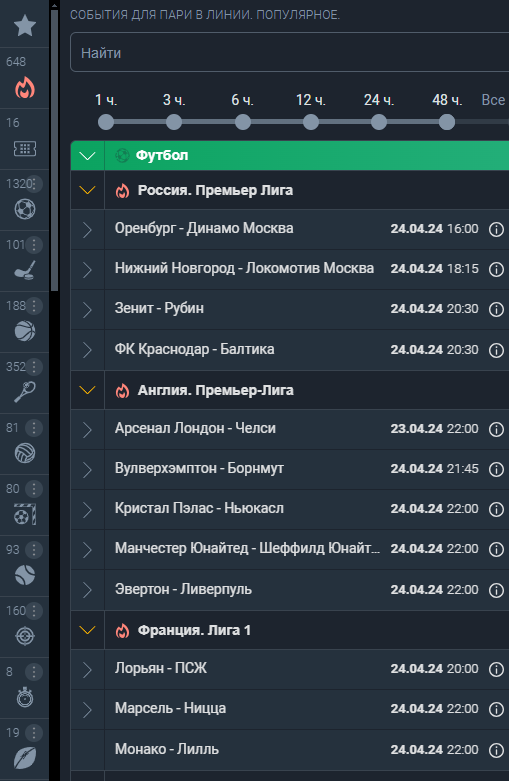The width and height of the screenshot is (509, 781).
Task: Expand Вулверхэмптон - Борнмут row arrow
Action: pyautogui.click(x=87, y=469)
